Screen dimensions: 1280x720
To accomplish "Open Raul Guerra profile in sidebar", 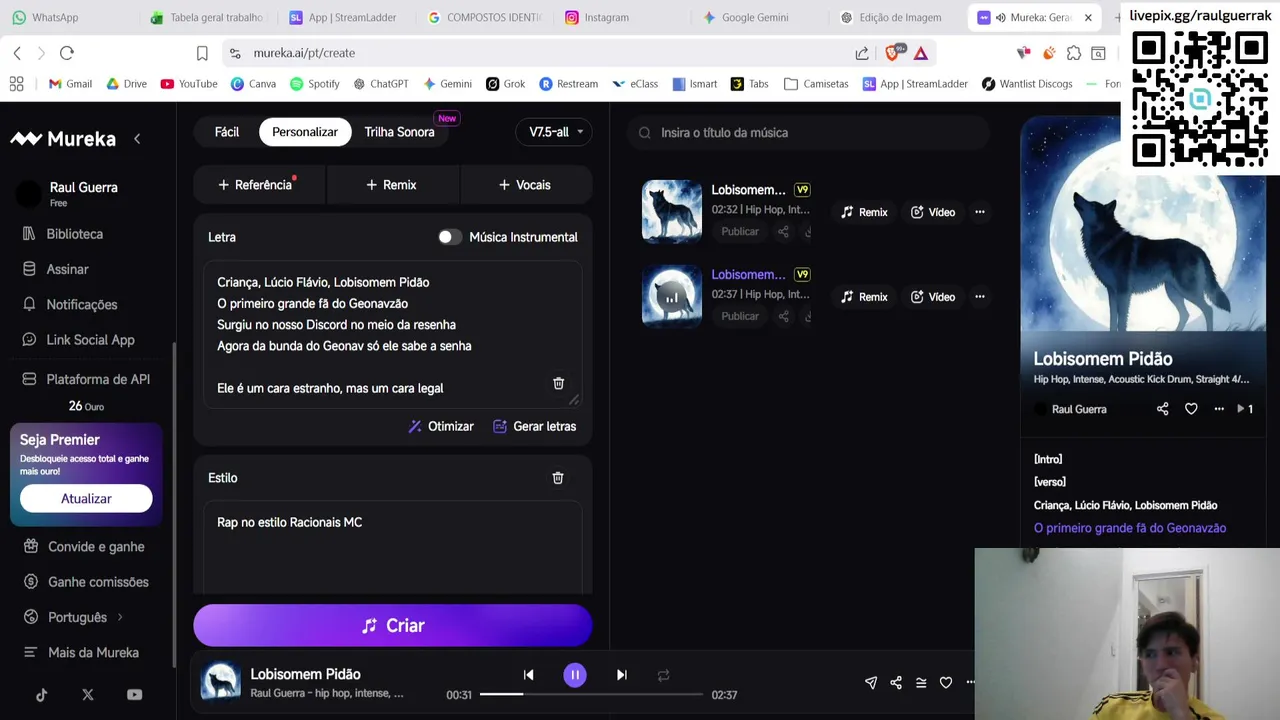I will point(68,193).
